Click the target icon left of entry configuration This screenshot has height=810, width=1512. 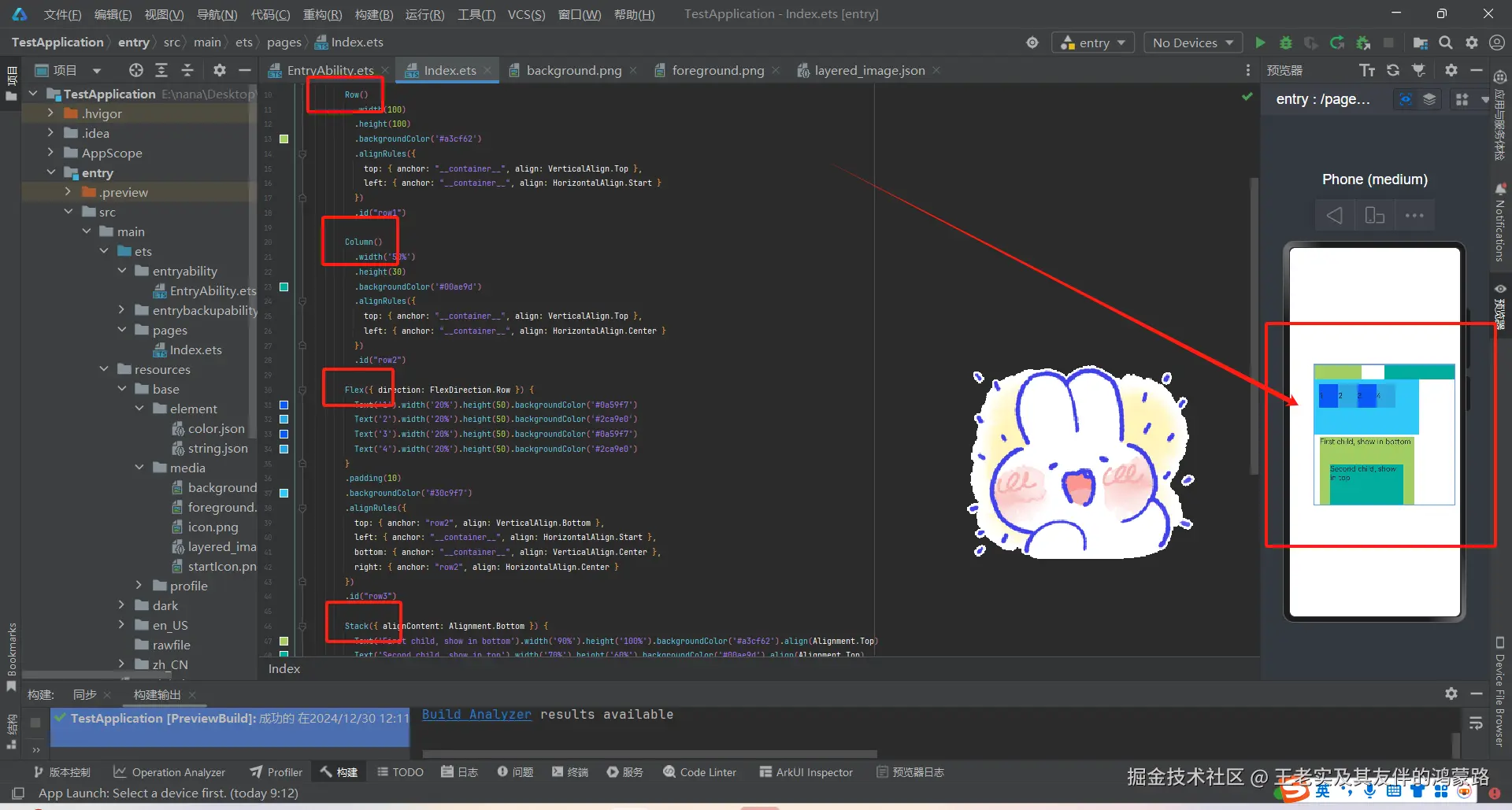1032,43
